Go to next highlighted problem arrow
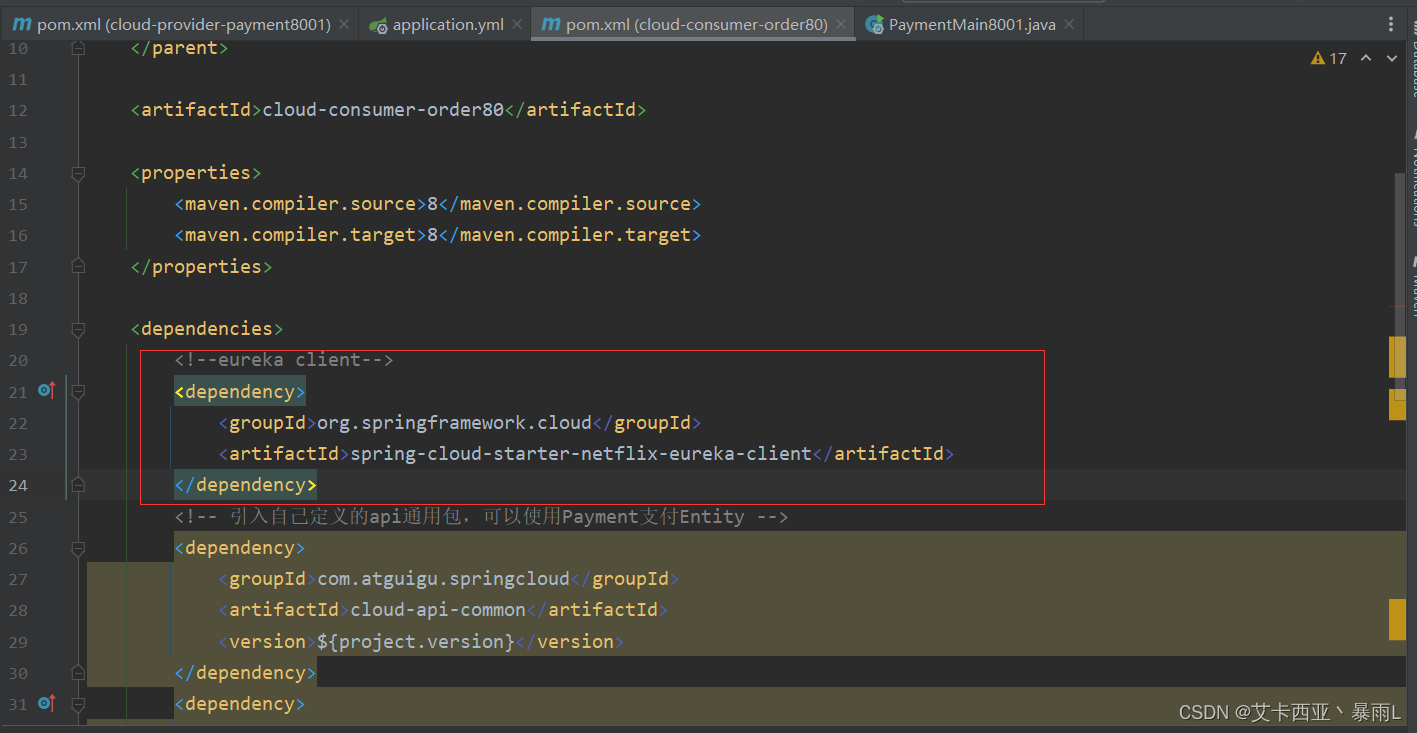Image resolution: width=1417 pixels, height=733 pixels. coord(1391,58)
